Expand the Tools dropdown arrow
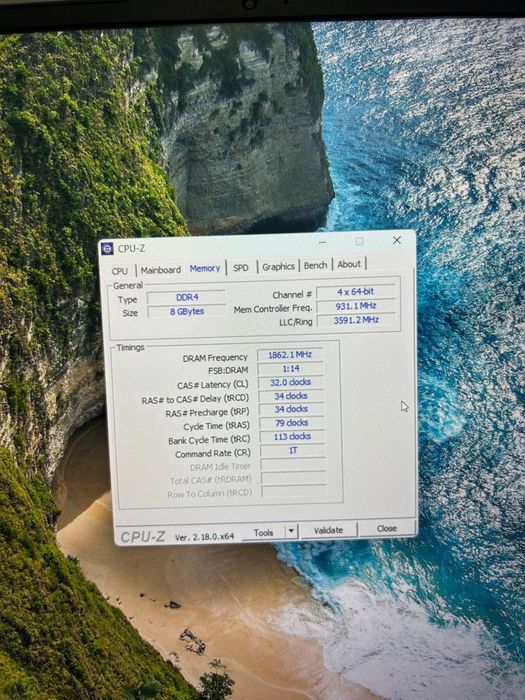Viewport: 525px width, 700px height. coord(291,531)
